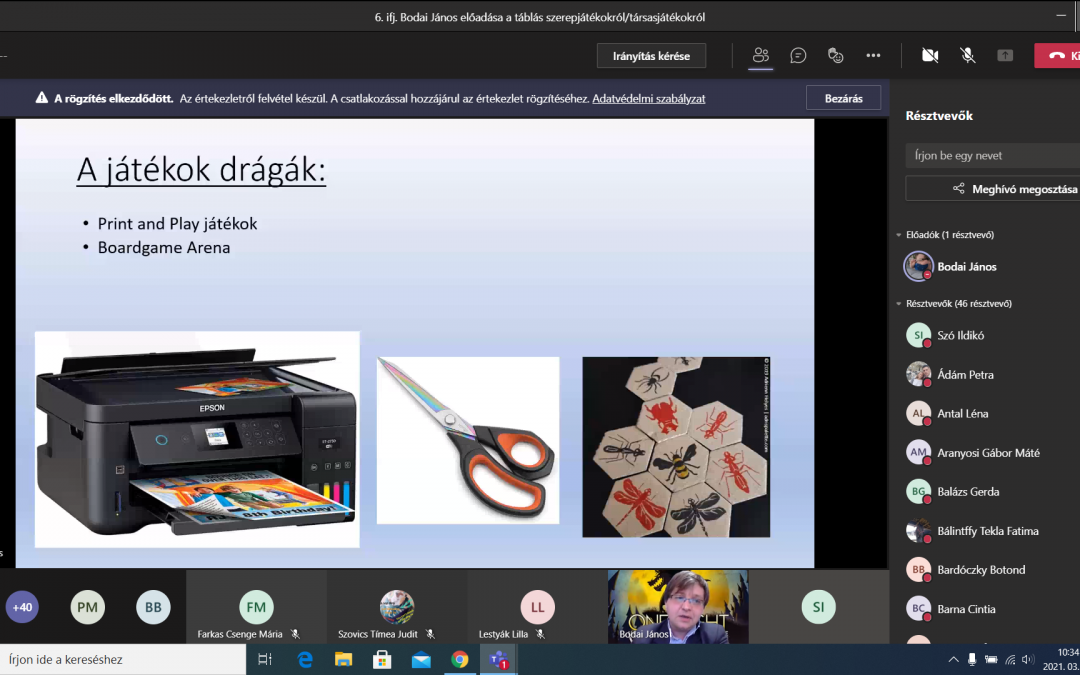
Task: Click the battery status tray icon
Action: pos(991,660)
